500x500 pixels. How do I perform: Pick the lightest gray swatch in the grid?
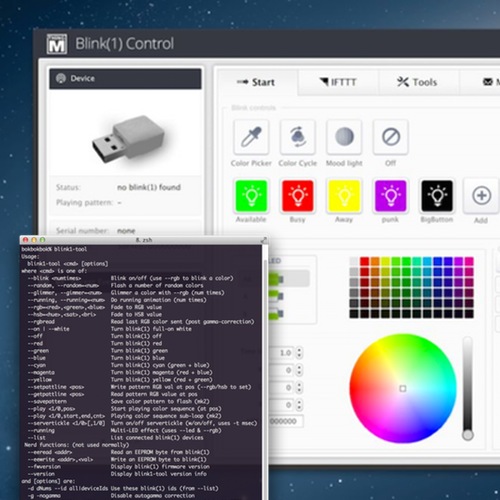point(354,261)
